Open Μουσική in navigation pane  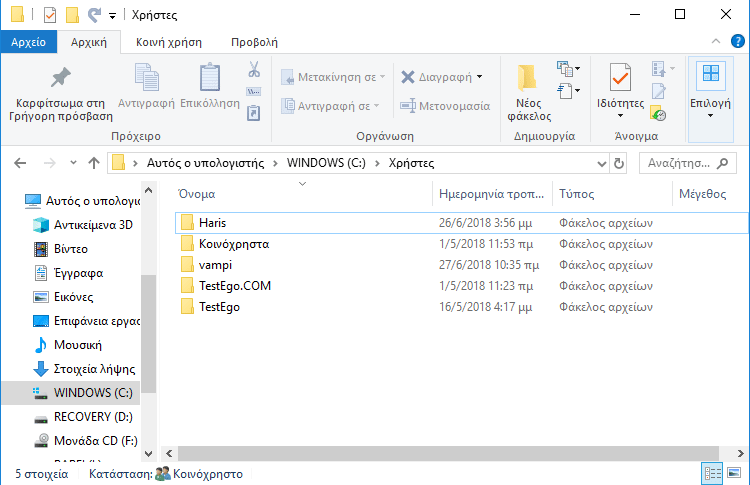coord(67,345)
